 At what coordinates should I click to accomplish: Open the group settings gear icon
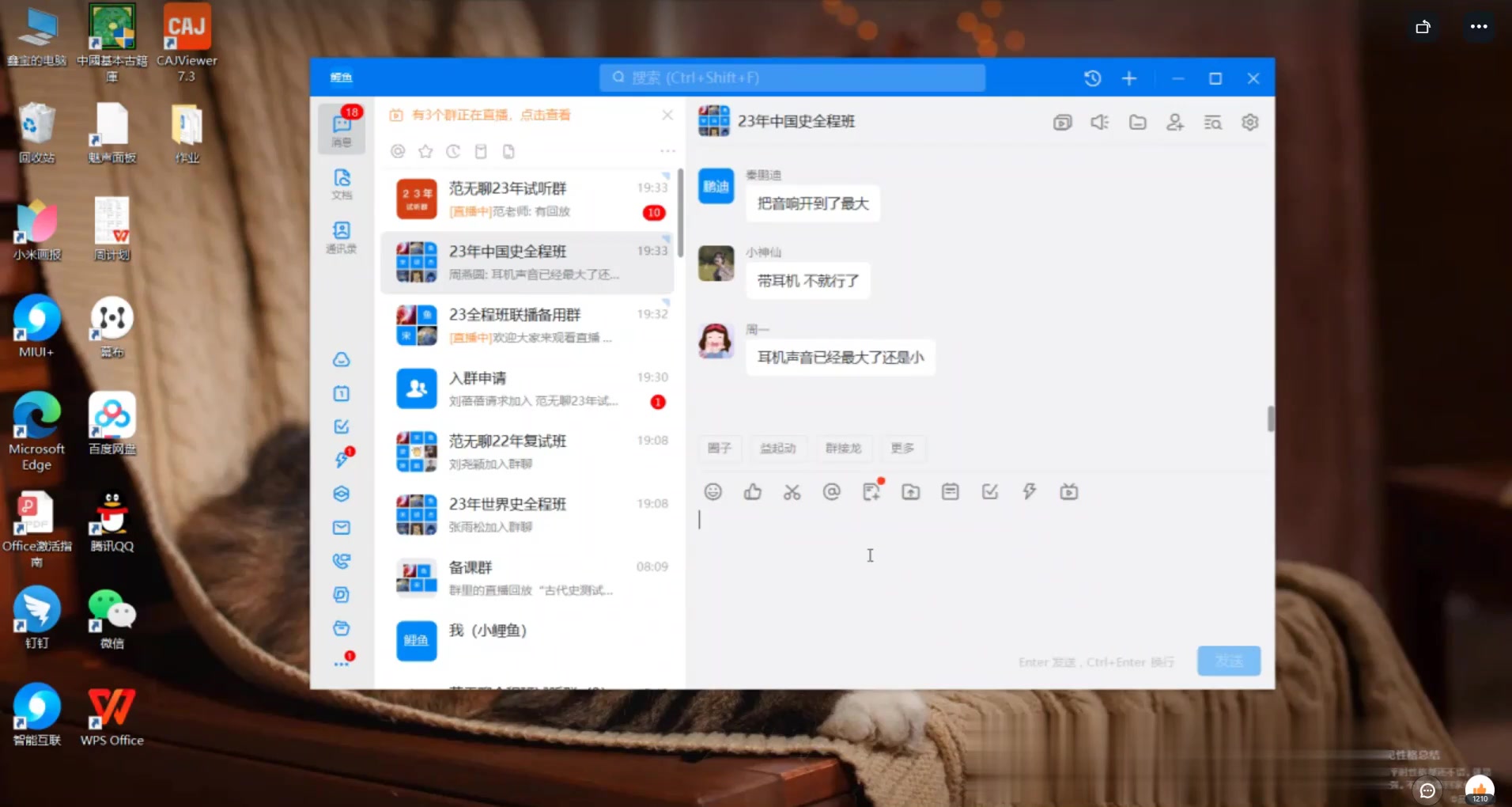click(1250, 123)
